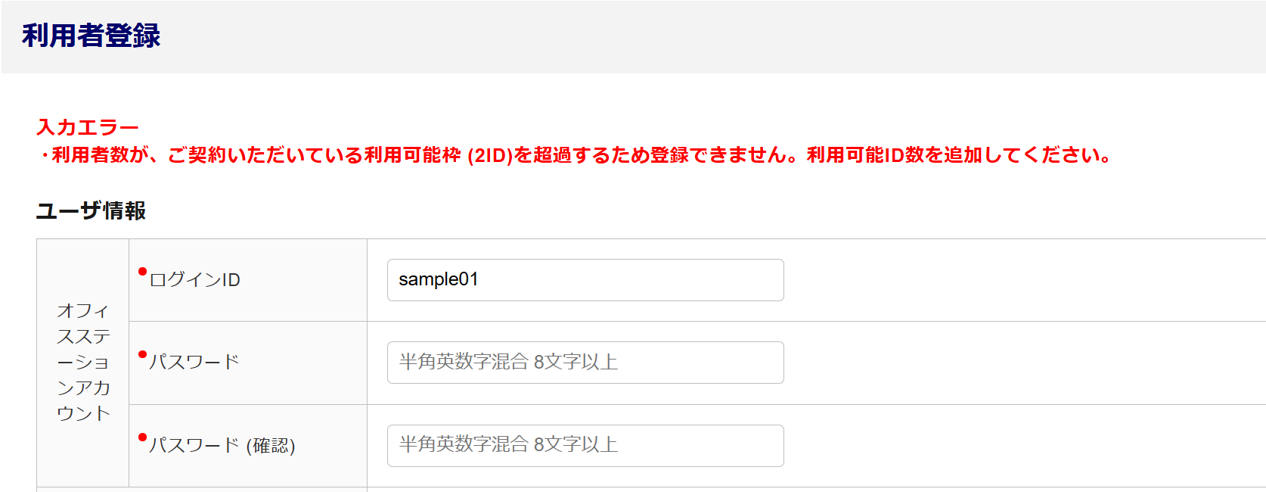Select the パスワード (確認) input field

click(x=585, y=445)
